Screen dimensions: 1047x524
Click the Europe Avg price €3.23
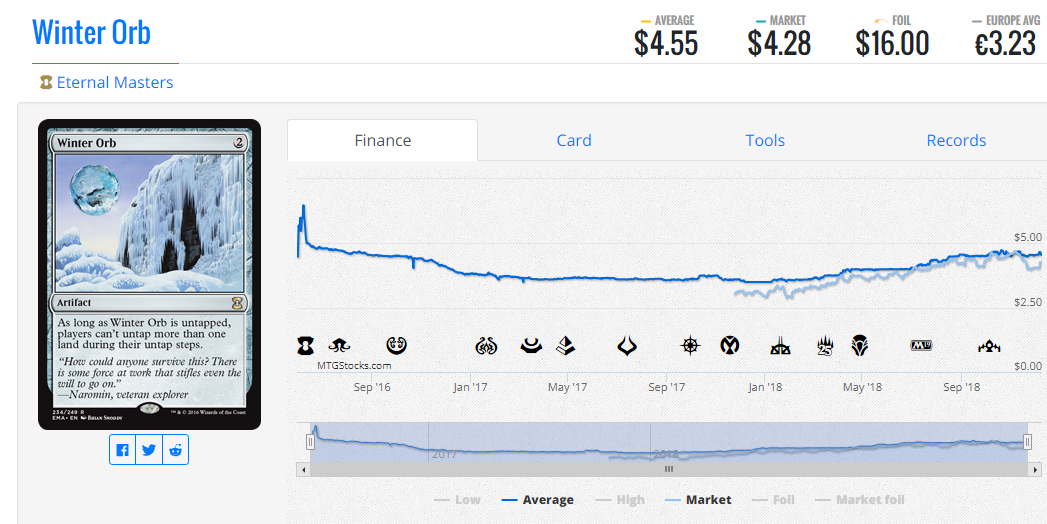(x=1005, y=43)
